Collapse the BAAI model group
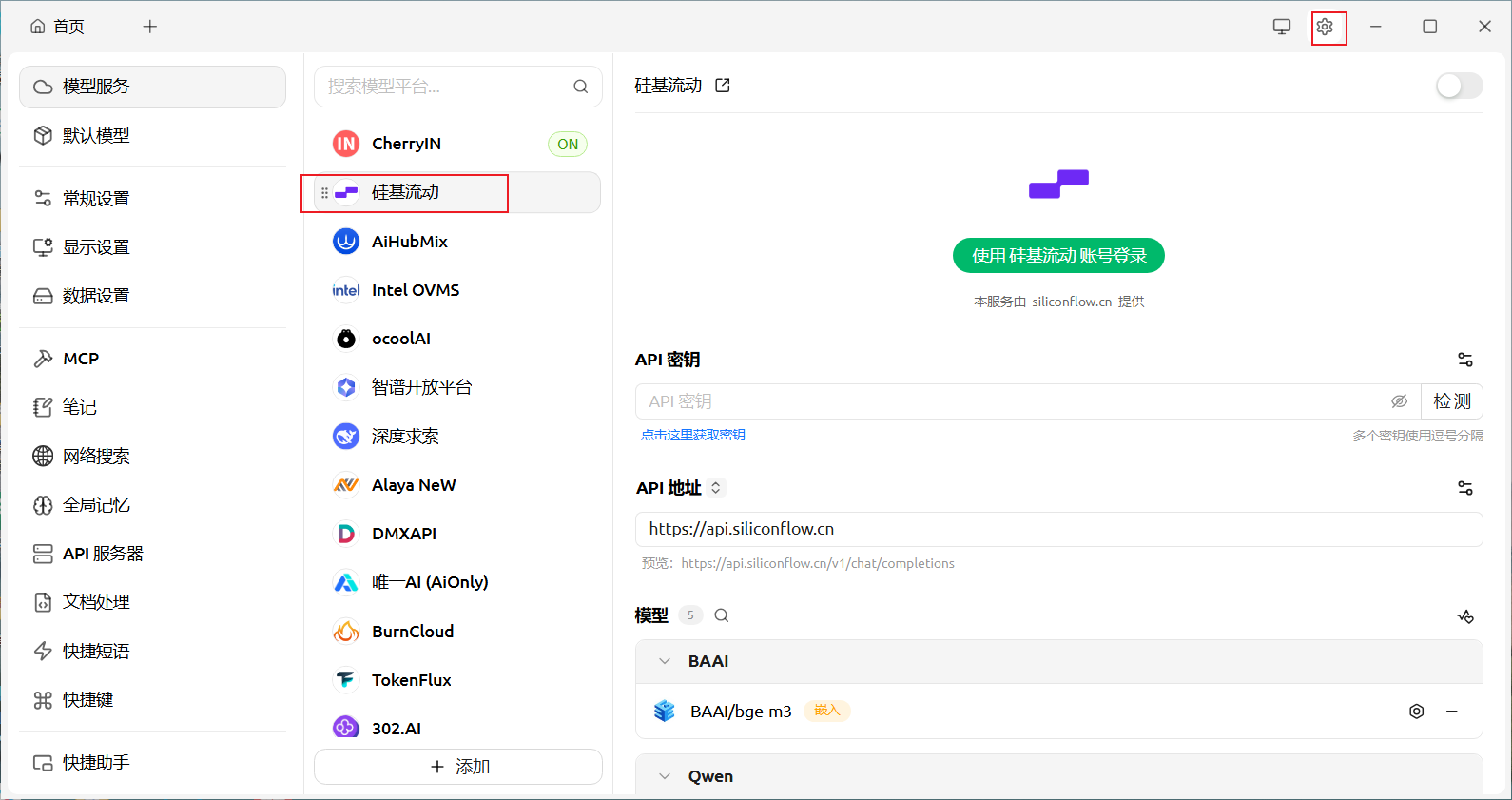 tap(665, 661)
